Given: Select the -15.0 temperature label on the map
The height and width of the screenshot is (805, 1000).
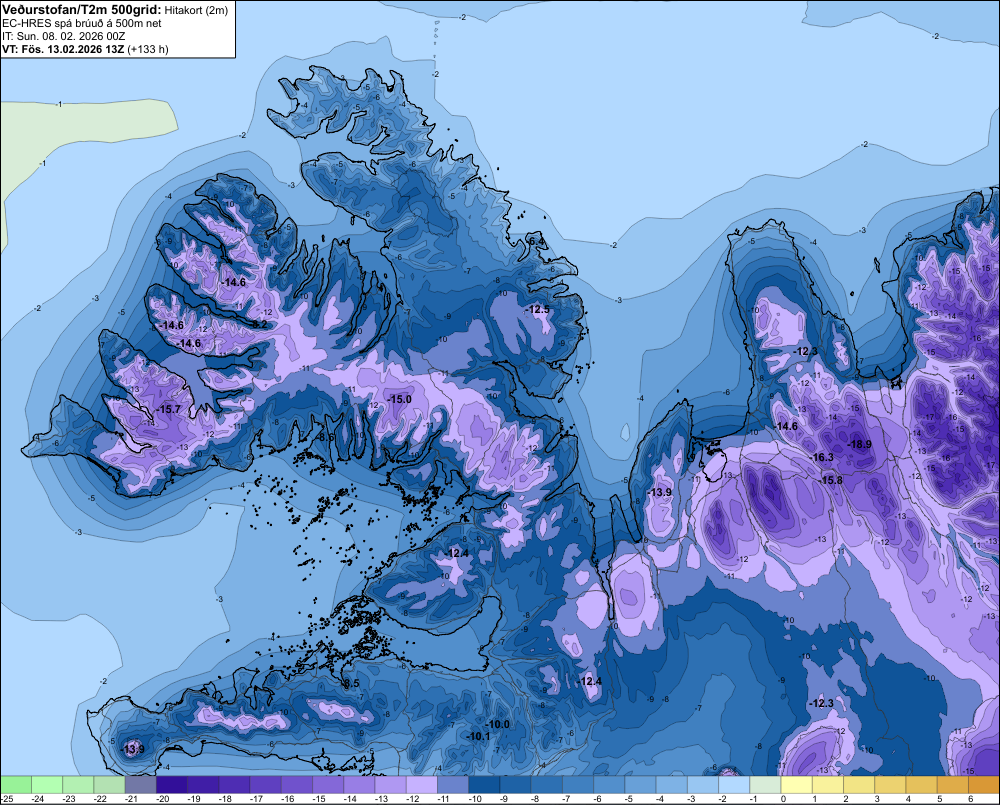Looking at the screenshot, I should 399,399.
